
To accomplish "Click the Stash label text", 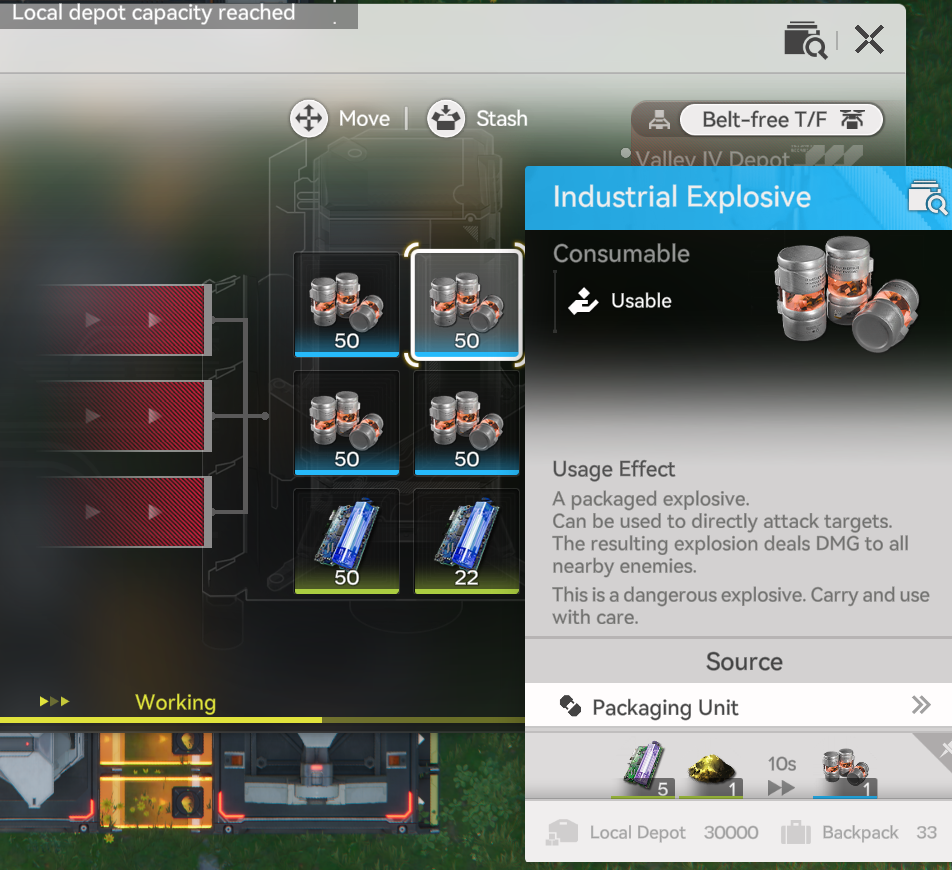I will coord(502,118).
